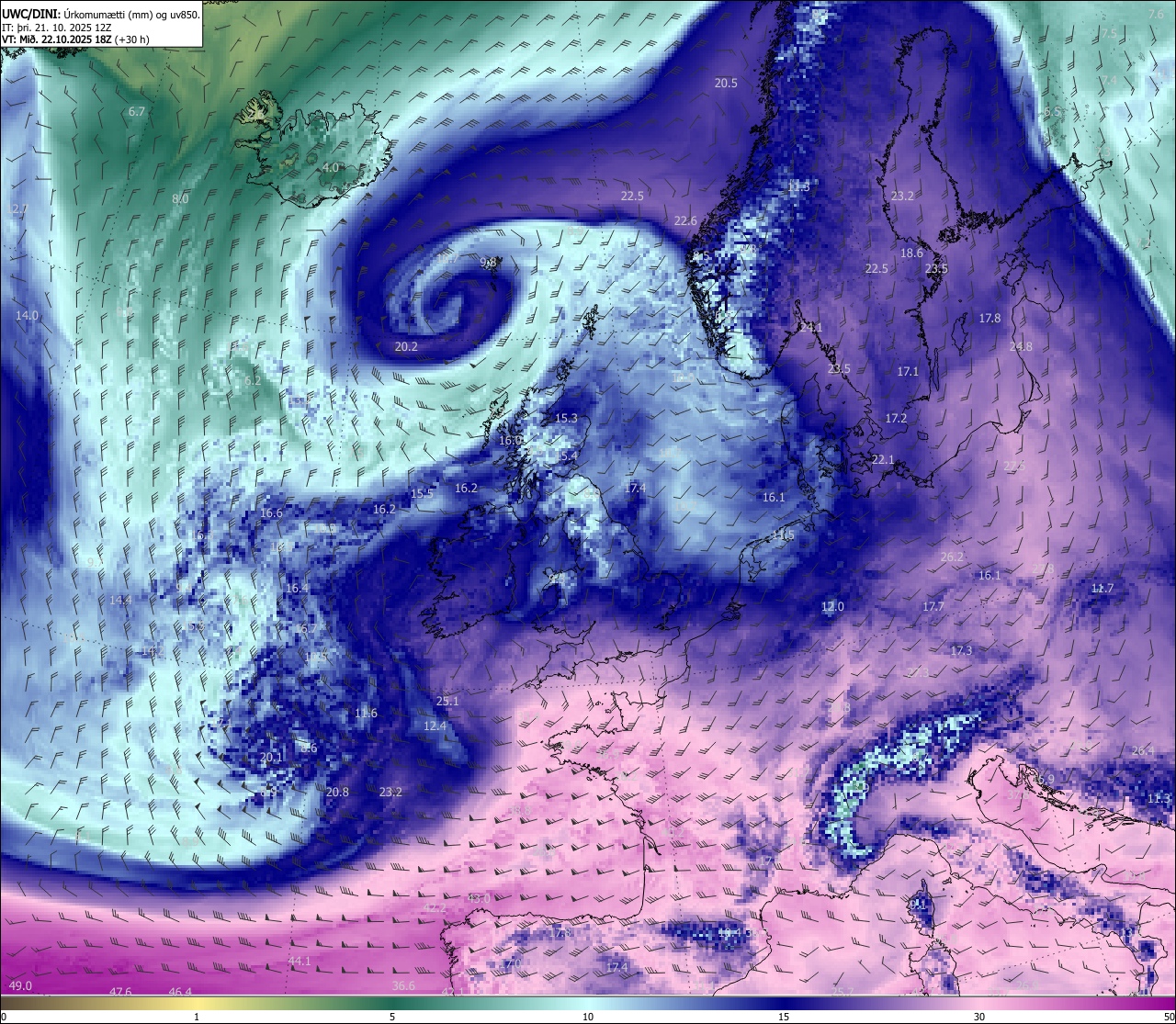Screen dimensions: 1176x1024
Task: Click the legend tick label 15
Action: tap(784, 1017)
